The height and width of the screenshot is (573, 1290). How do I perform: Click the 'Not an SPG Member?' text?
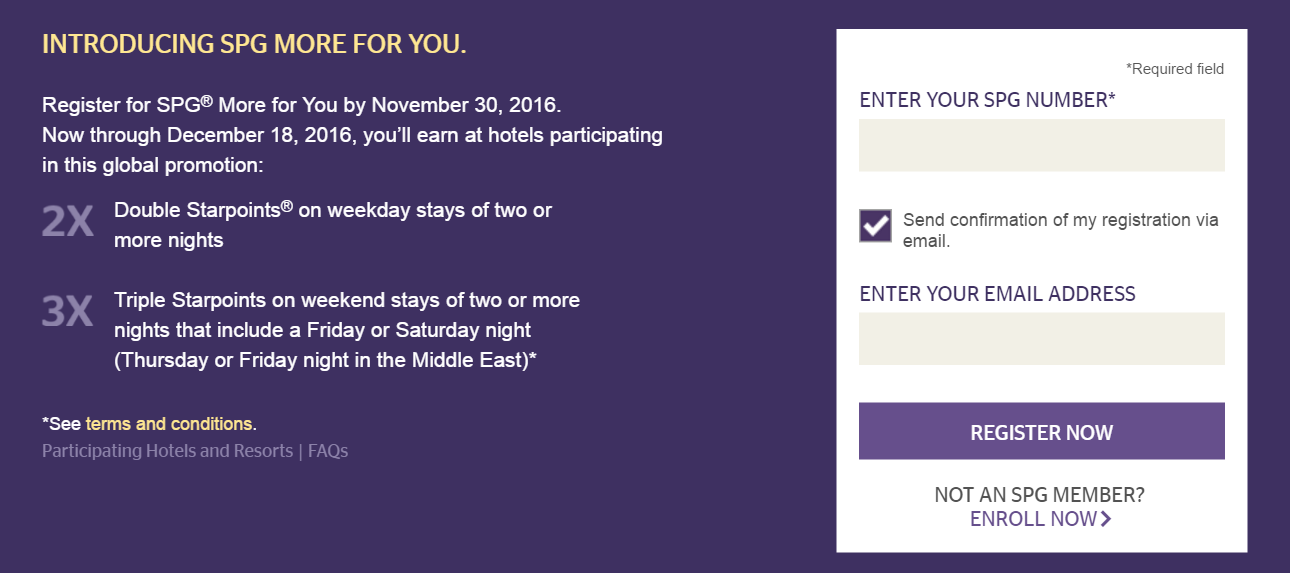[1040, 495]
